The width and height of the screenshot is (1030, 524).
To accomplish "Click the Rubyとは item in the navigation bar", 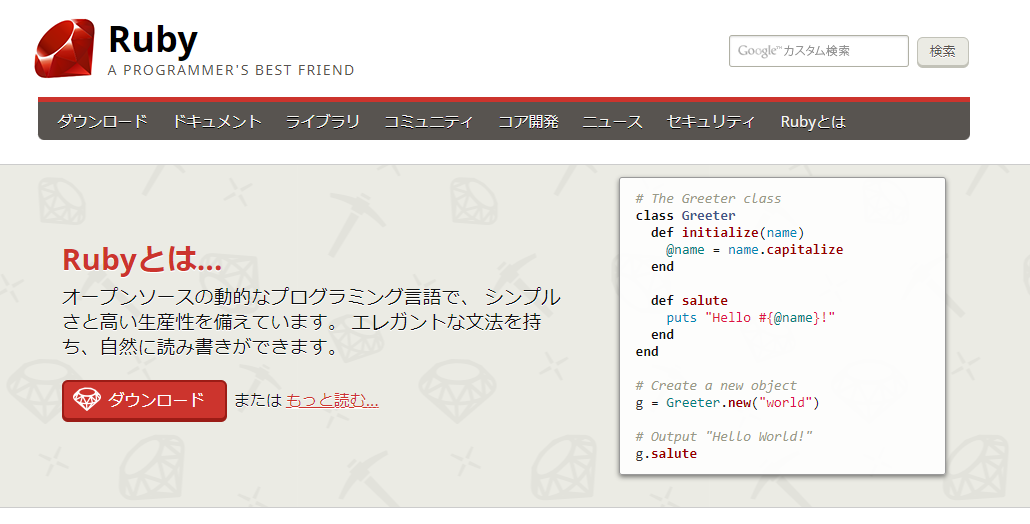I will pos(813,121).
